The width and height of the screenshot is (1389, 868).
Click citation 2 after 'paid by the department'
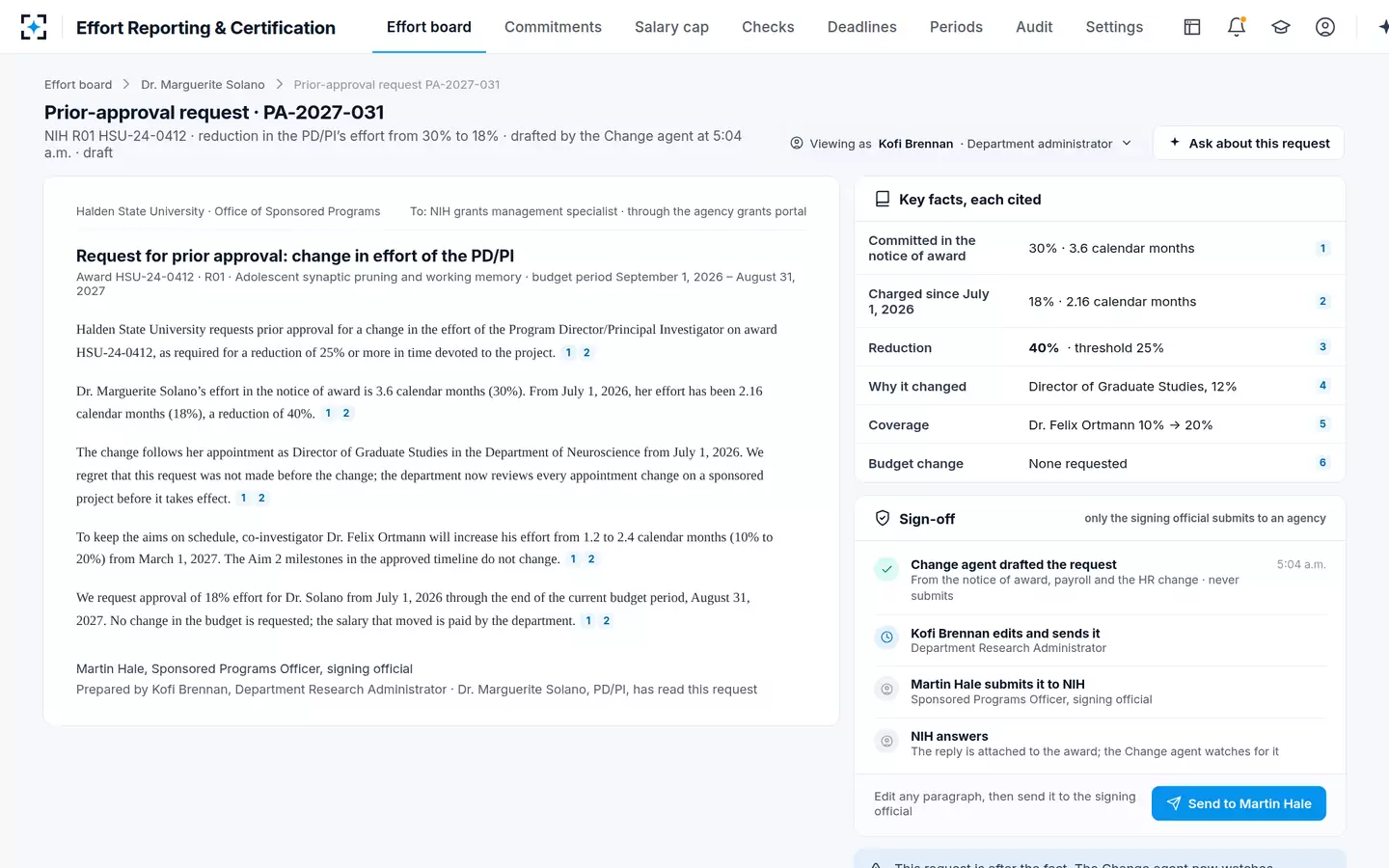607,620
